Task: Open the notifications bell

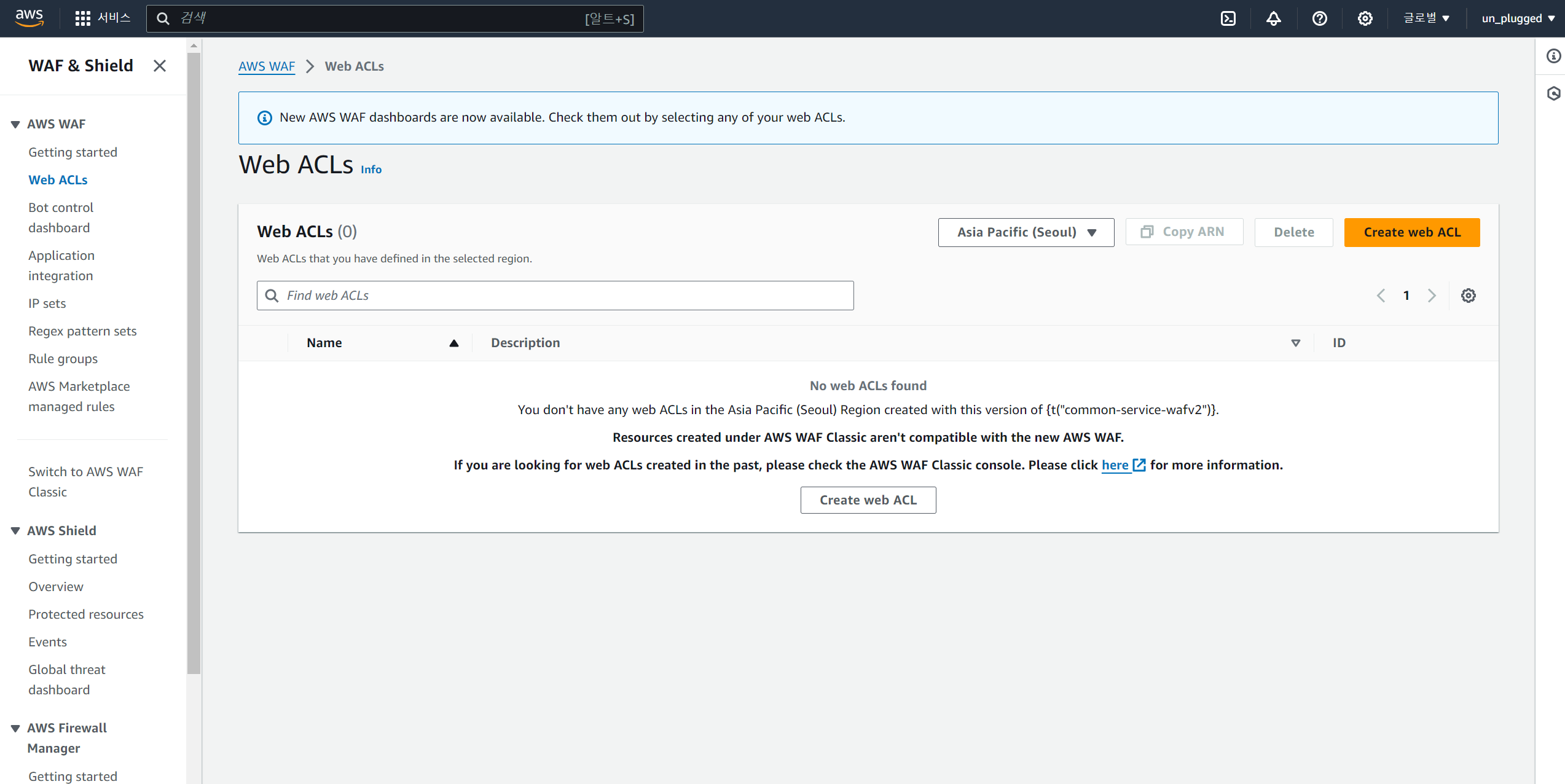Action: coord(1273,18)
